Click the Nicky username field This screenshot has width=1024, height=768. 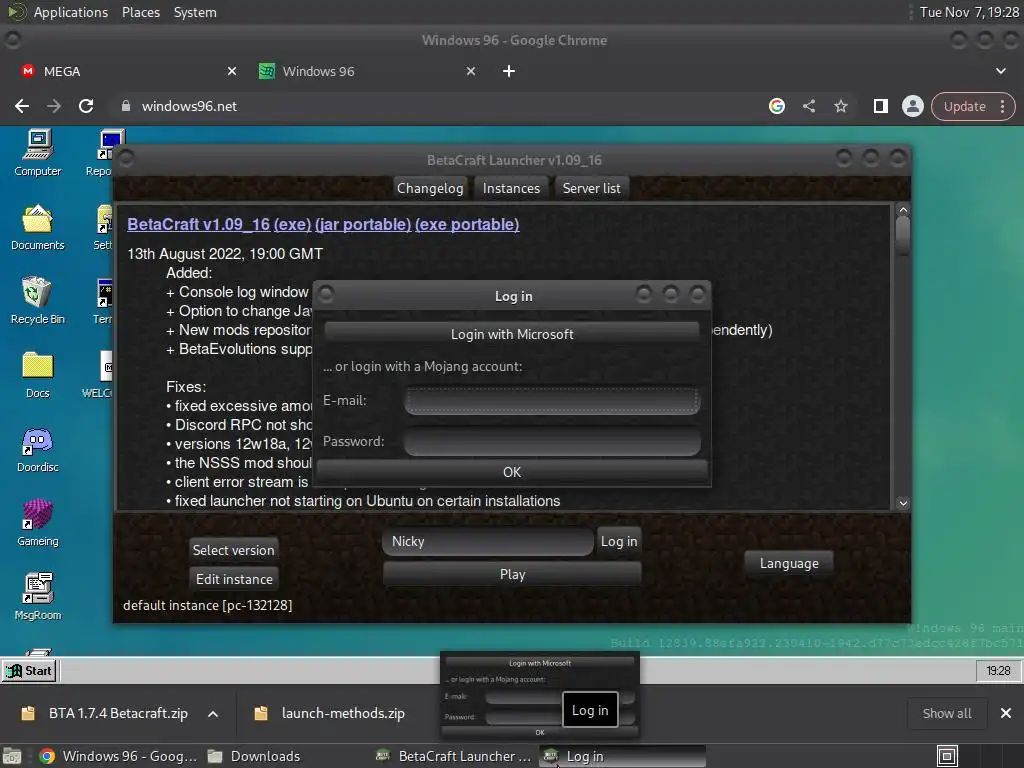[x=488, y=541]
